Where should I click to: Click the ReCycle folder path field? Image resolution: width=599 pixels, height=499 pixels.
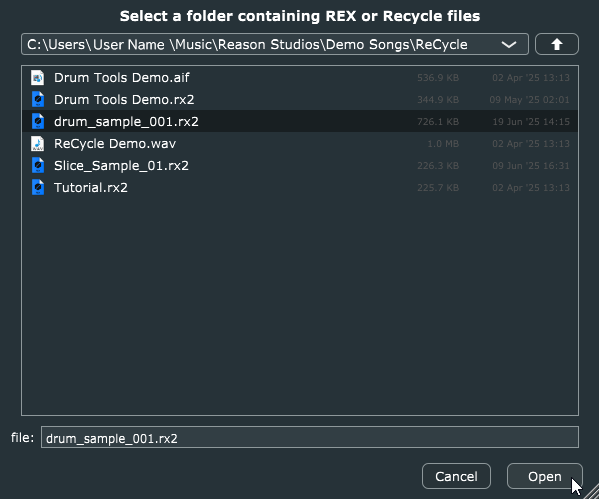pyautogui.click(x=275, y=44)
